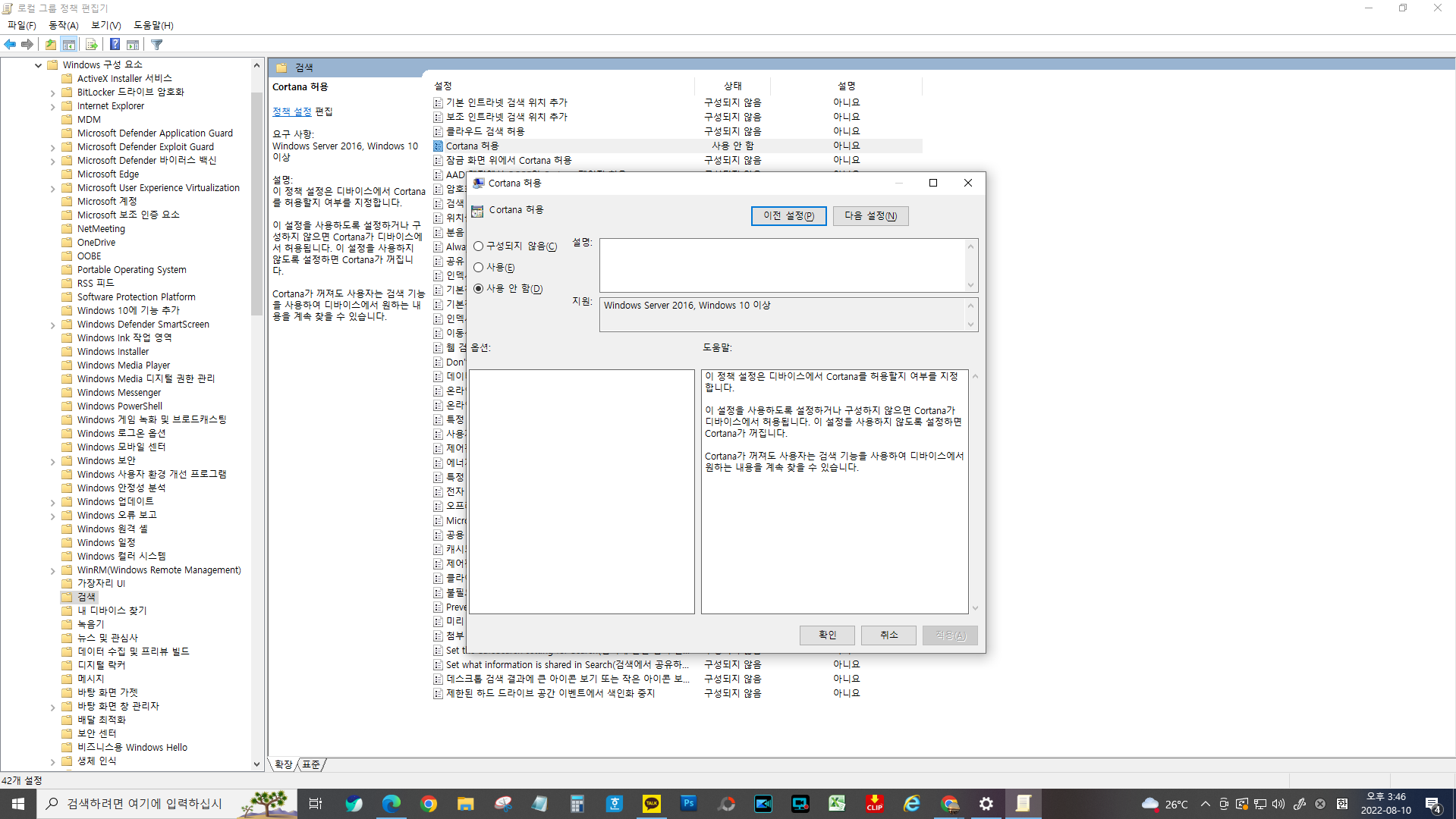1456x819 pixels.
Task: Click the 정책 설정 link
Action: click(x=292, y=111)
